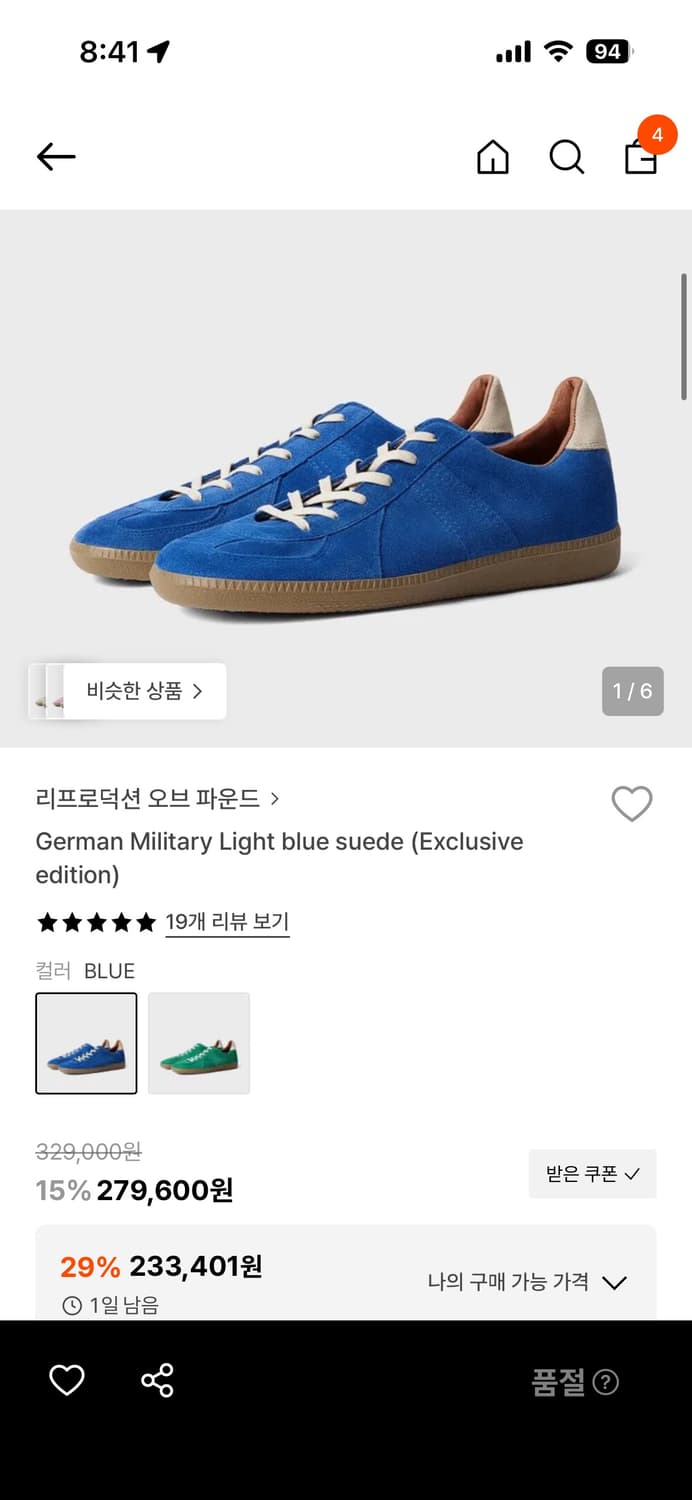This screenshot has width=692, height=1500.
Task: Select the green colorway swatch
Action: 198,1043
